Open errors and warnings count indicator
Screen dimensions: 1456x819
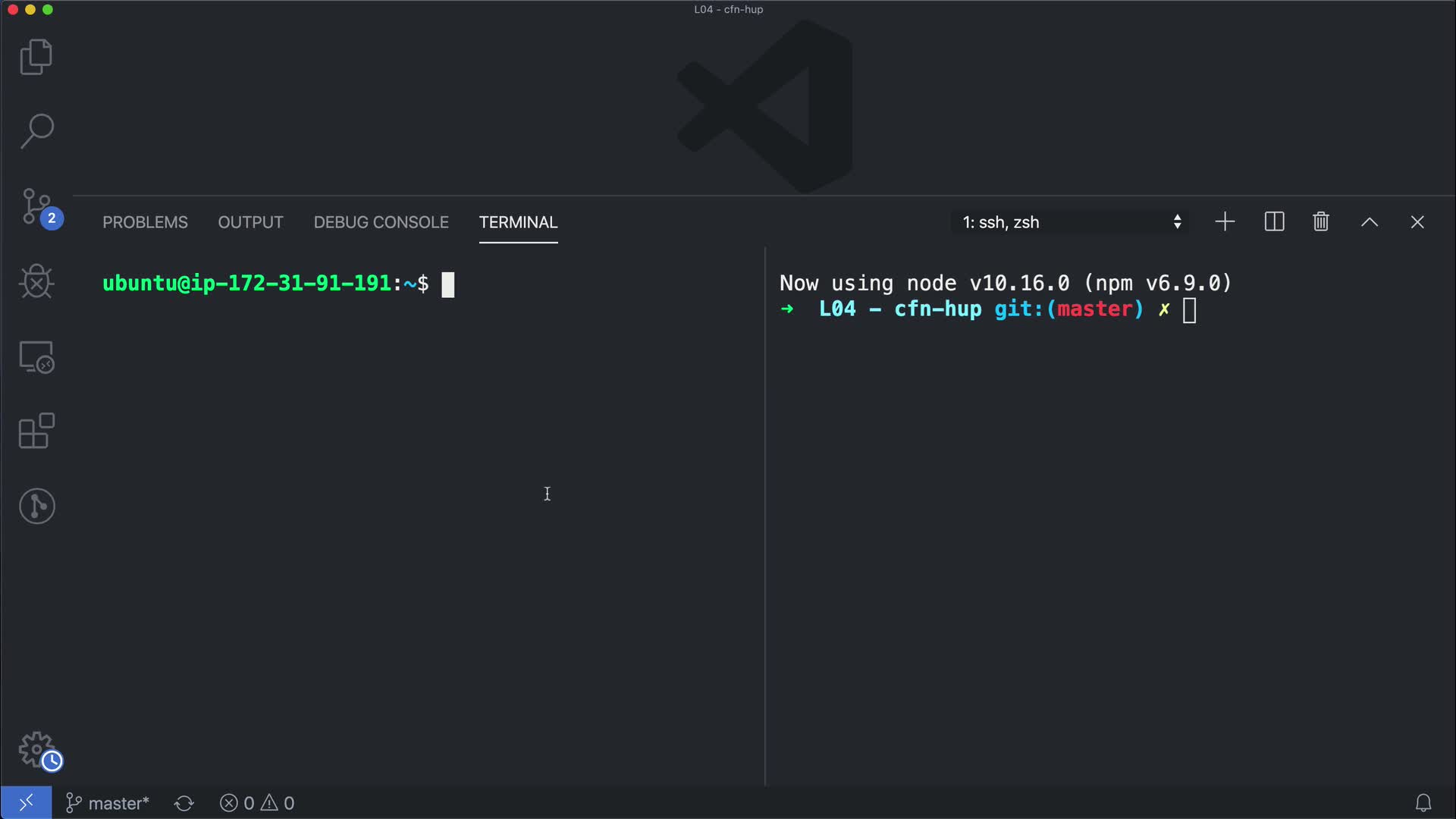point(257,803)
